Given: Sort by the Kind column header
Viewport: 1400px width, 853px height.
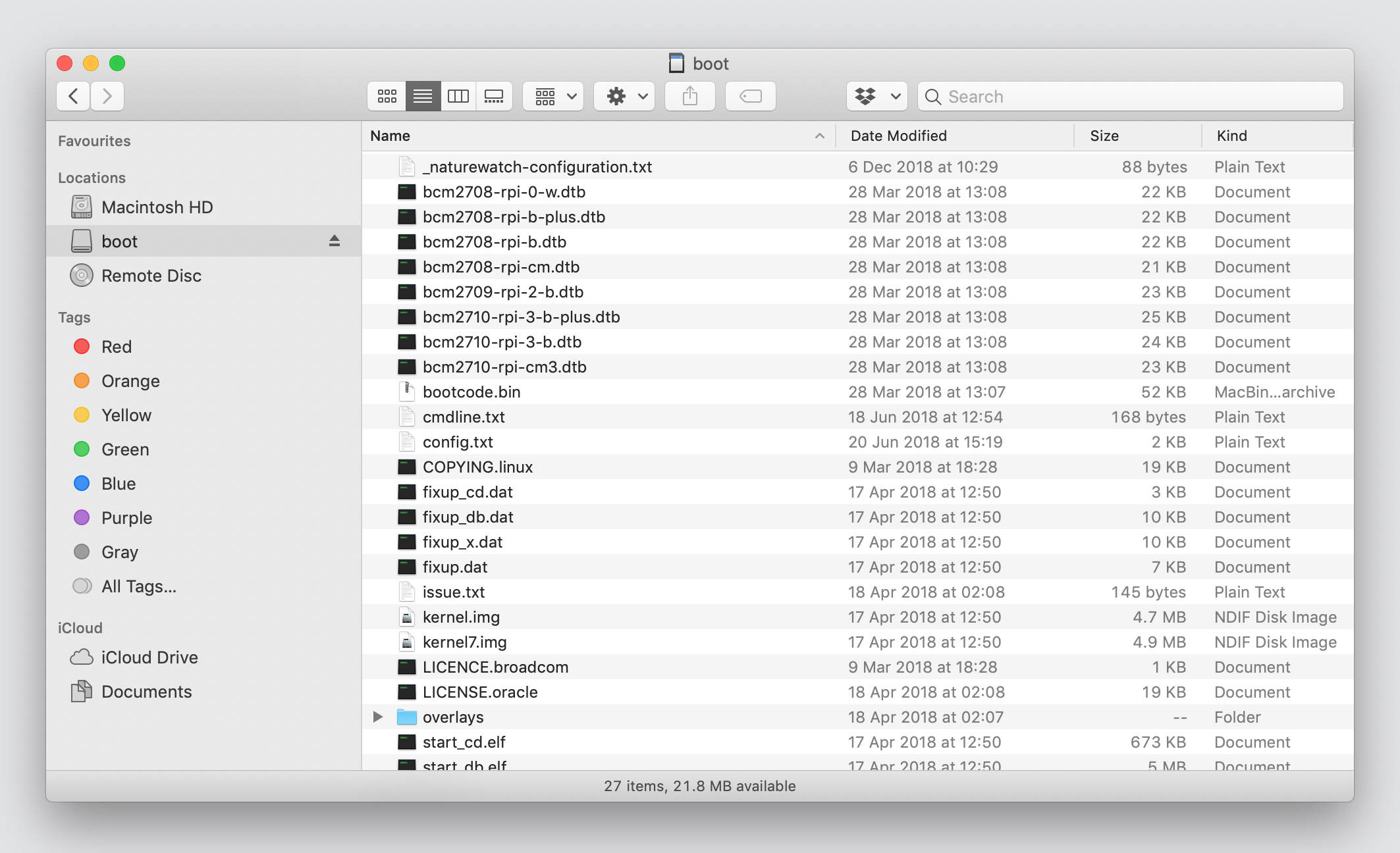Looking at the screenshot, I should (x=1278, y=136).
